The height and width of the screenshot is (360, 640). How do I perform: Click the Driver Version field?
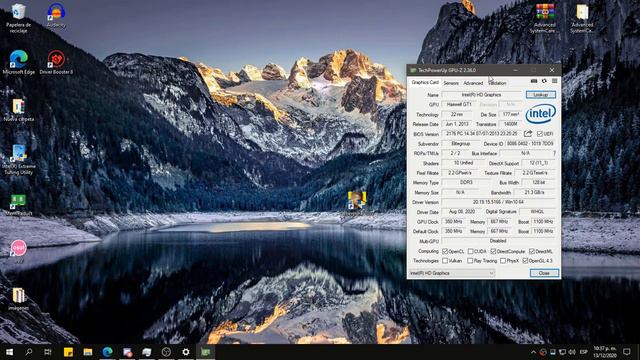click(x=498, y=202)
